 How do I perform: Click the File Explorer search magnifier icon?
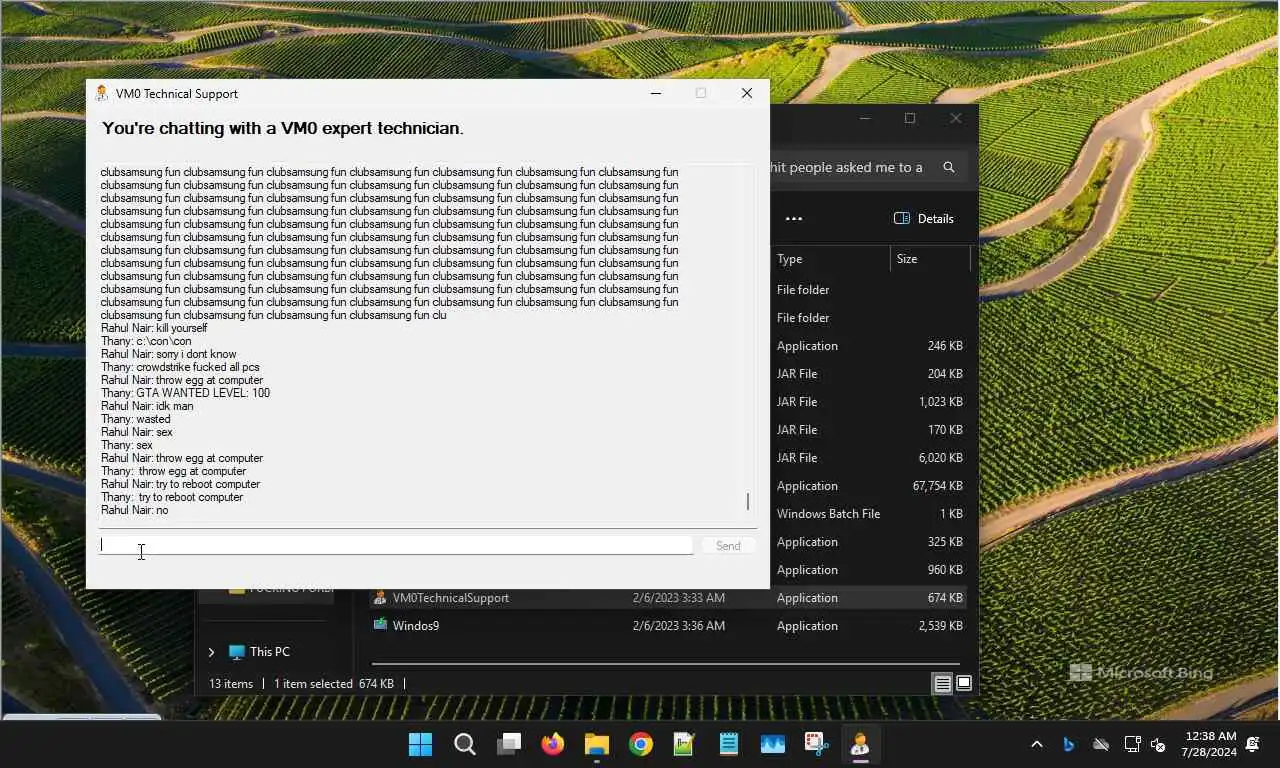tap(949, 167)
